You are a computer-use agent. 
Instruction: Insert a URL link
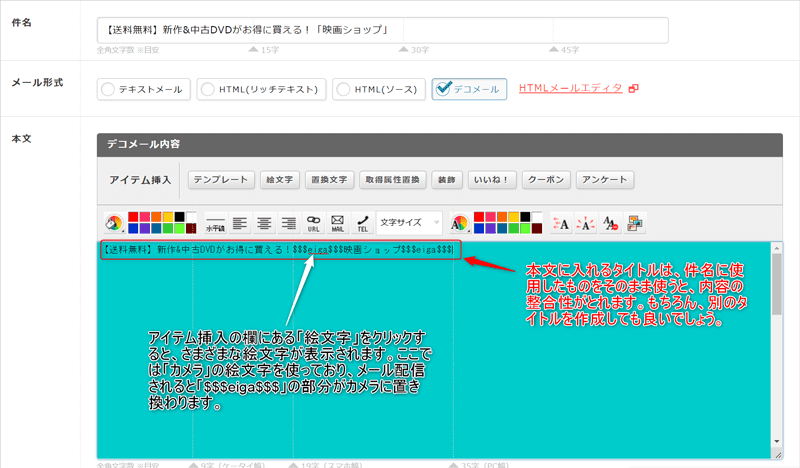pyautogui.click(x=313, y=222)
